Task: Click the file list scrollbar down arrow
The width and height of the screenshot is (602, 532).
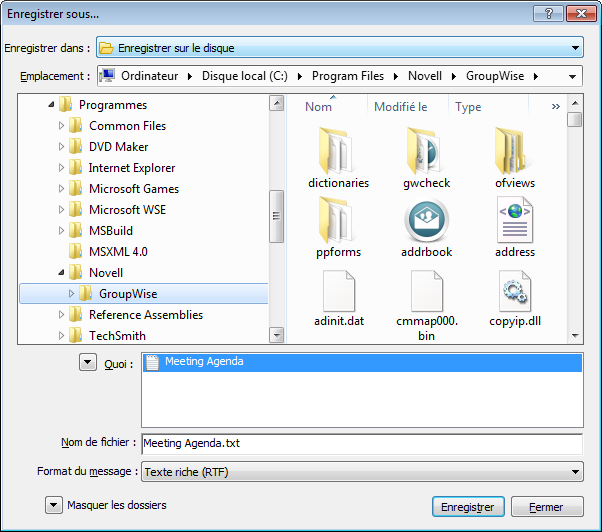Action: click(575, 335)
